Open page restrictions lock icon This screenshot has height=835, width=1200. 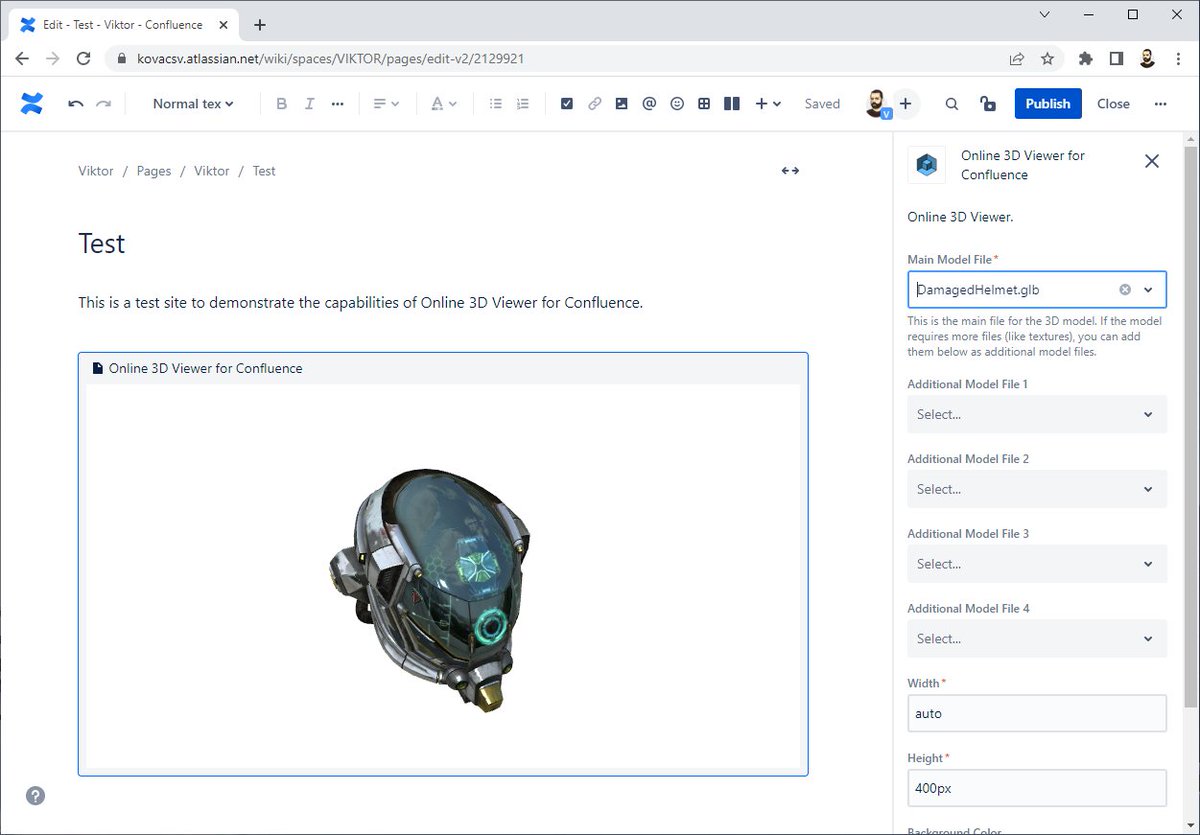click(987, 103)
